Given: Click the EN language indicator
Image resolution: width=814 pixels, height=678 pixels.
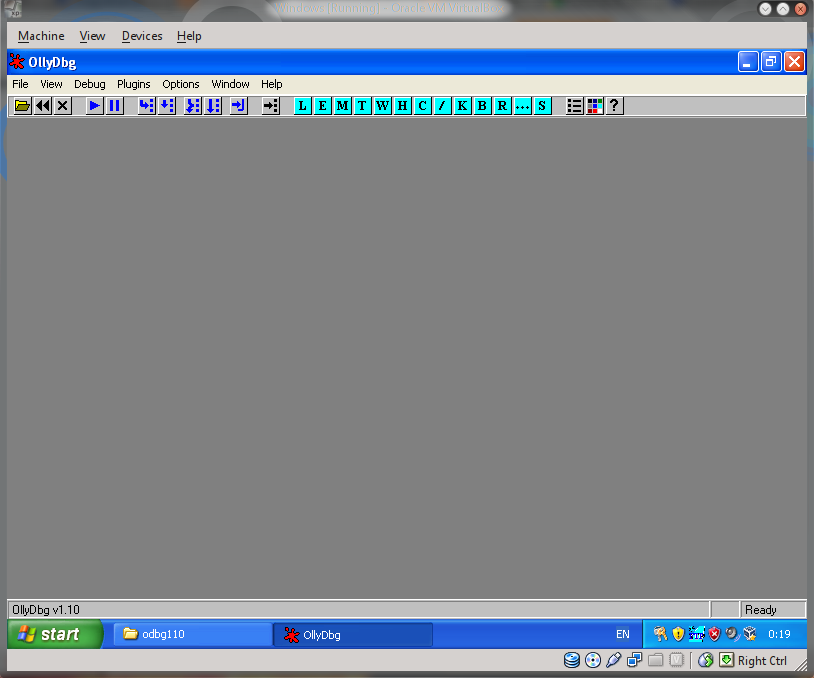Looking at the screenshot, I should coord(623,634).
